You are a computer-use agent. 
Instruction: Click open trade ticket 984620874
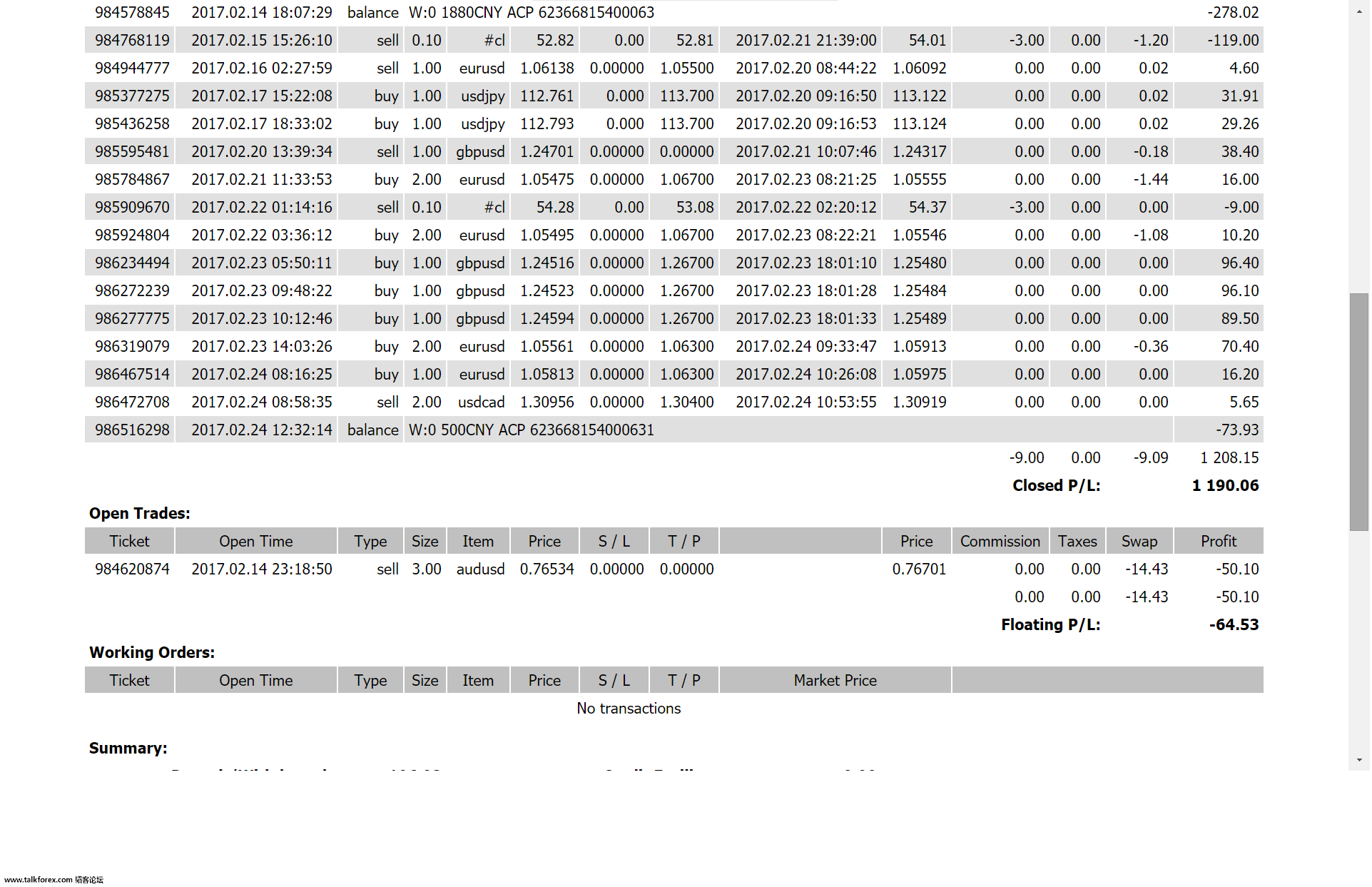(132, 569)
